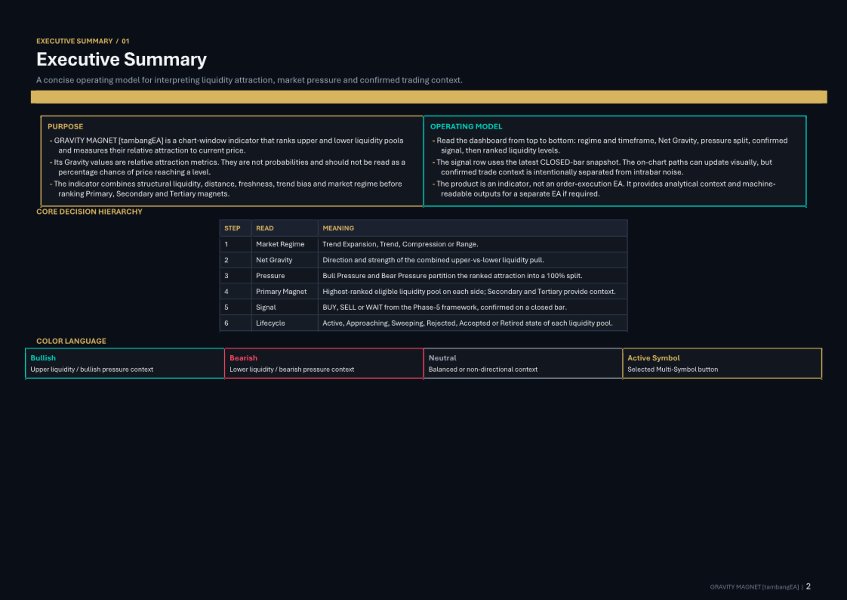
Task: Click the bullet starting "GRAVITY MAGNET [tambangEA] is a chart-window"
Action: 227,145
